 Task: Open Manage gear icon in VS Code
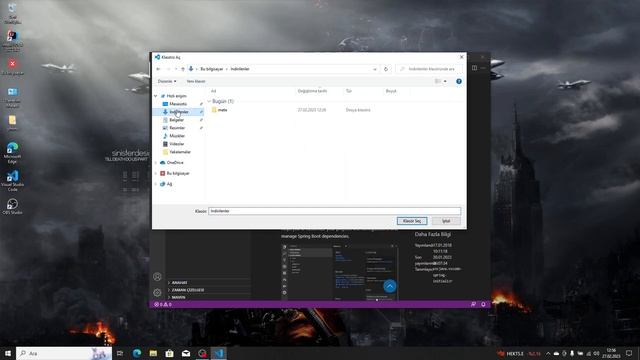[x=157, y=292]
